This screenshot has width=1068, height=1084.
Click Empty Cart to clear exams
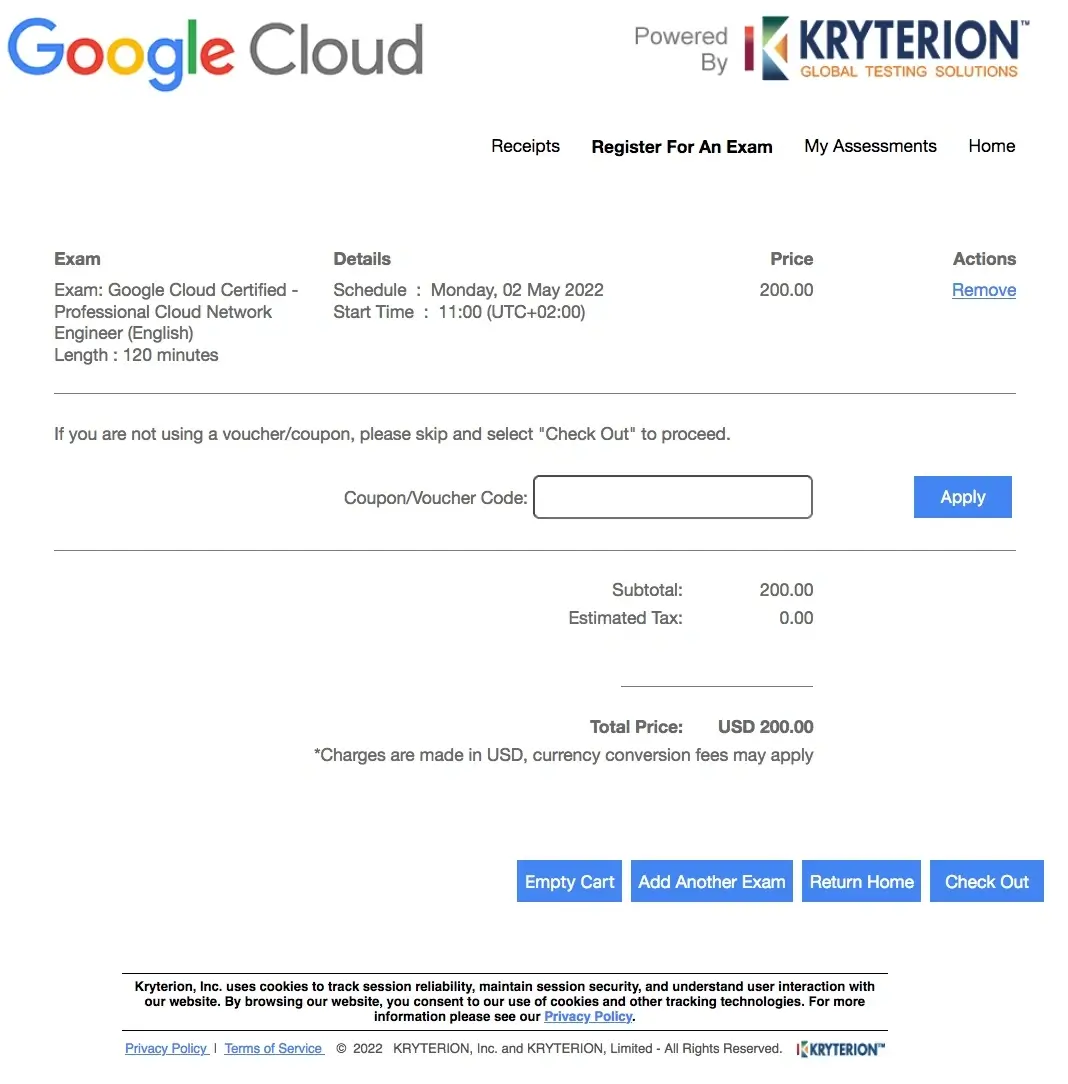(568, 881)
